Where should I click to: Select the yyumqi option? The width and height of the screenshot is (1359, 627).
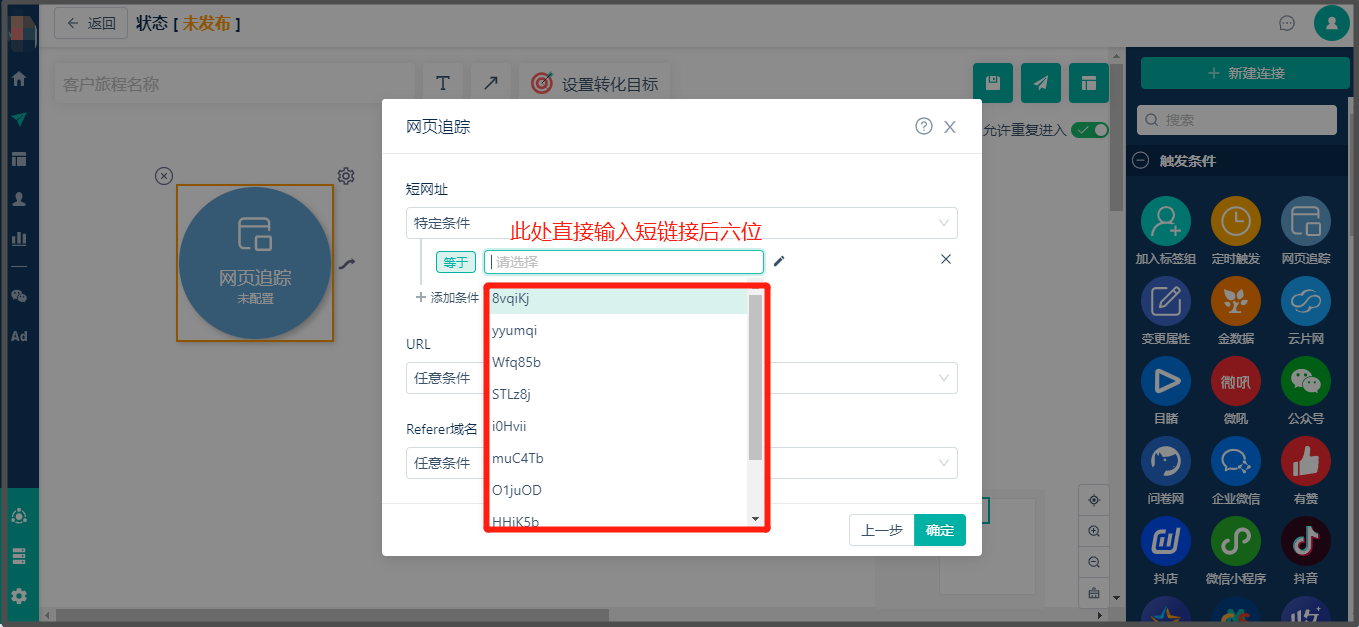[x=618, y=330]
